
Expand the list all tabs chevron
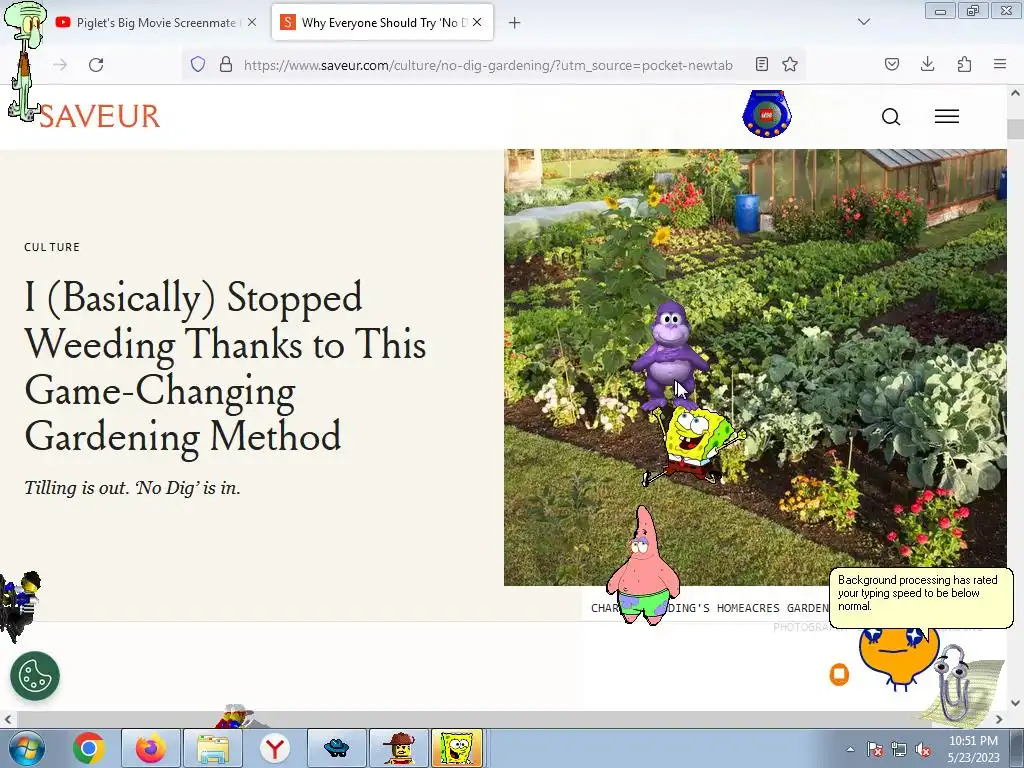pyautogui.click(x=863, y=22)
